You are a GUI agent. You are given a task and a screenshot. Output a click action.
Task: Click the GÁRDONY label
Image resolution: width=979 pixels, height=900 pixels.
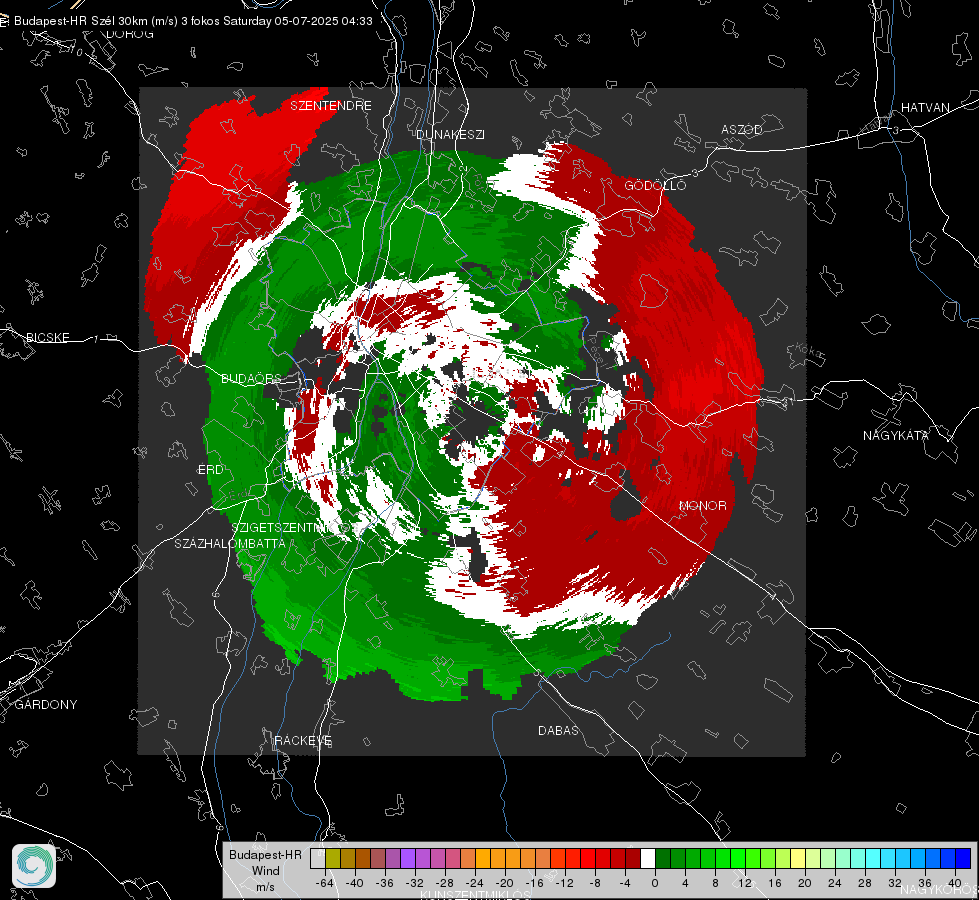(46, 705)
